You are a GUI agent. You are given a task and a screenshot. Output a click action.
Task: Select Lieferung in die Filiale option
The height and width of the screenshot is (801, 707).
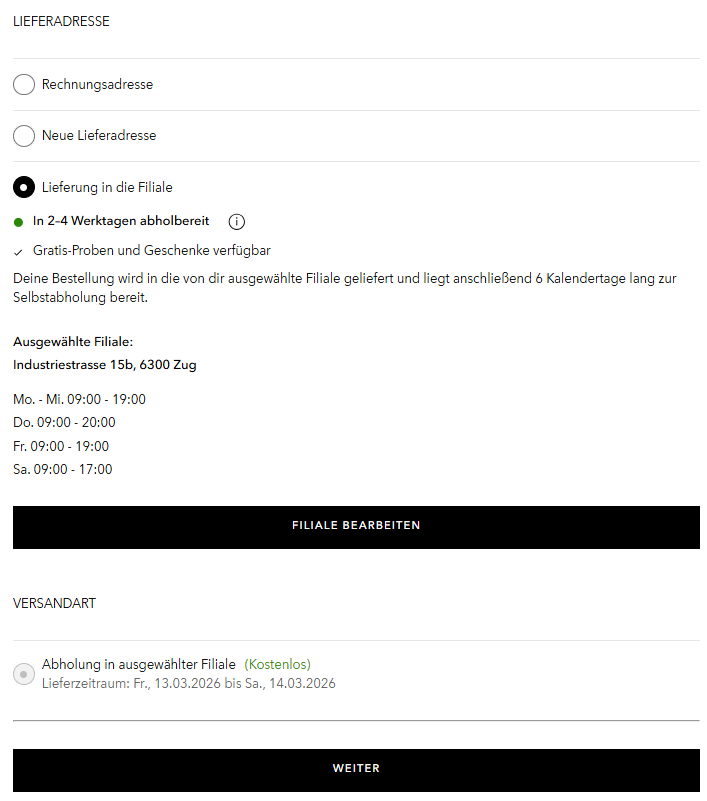pos(23,187)
